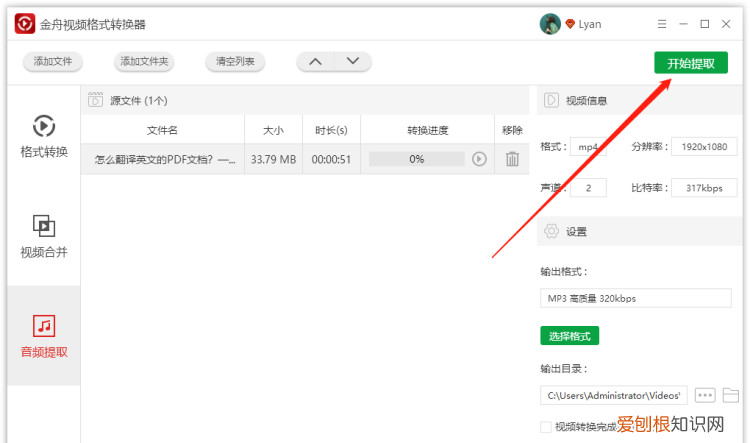The image size is (750, 443).
Task: Move selected file up in list
Action: (315, 61)
